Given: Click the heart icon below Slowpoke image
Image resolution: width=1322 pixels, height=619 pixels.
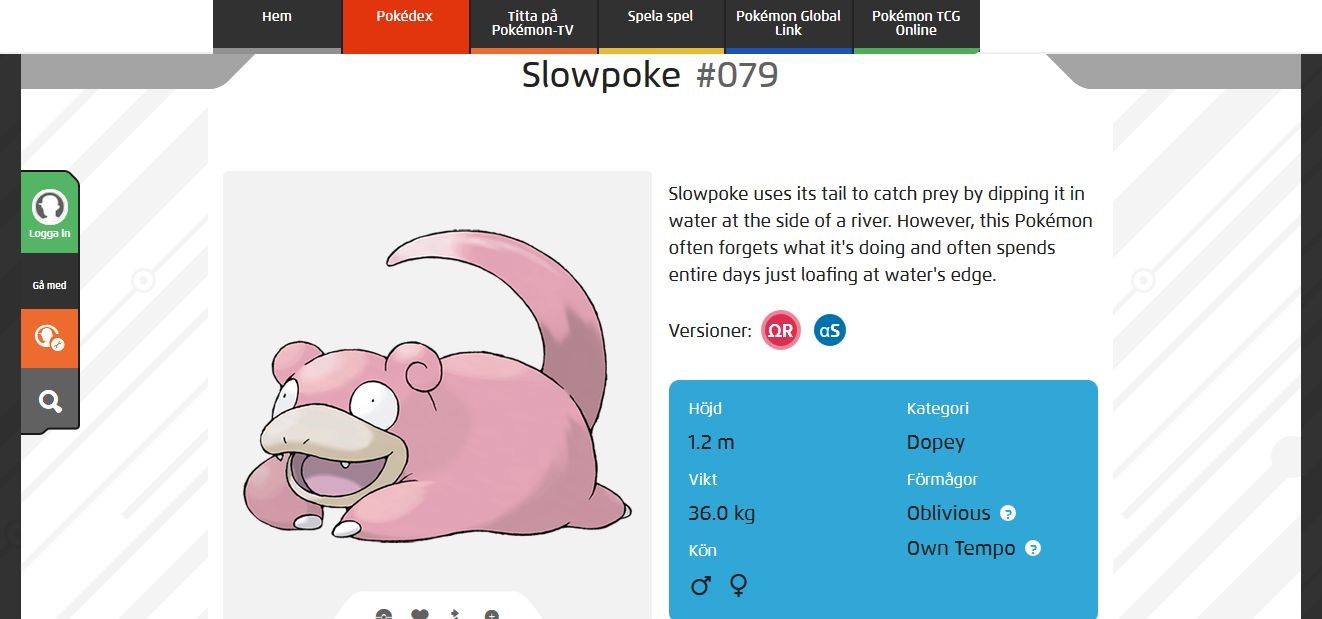Looking at the screenshot, I should coord(420,614).
